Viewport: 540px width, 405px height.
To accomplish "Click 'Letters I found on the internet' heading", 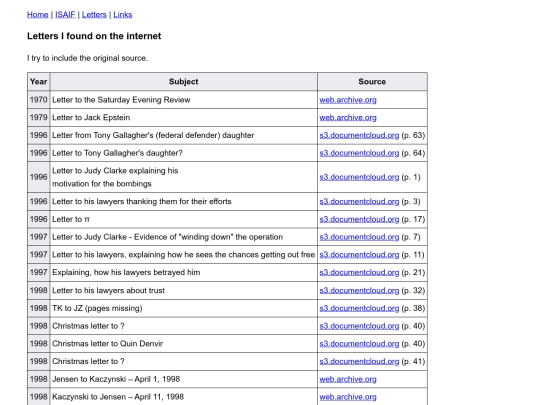I will (x=94, y=36).
